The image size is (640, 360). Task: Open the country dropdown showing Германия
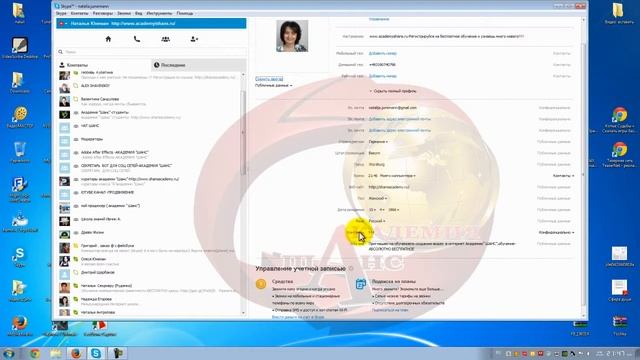tap(378, 142)
